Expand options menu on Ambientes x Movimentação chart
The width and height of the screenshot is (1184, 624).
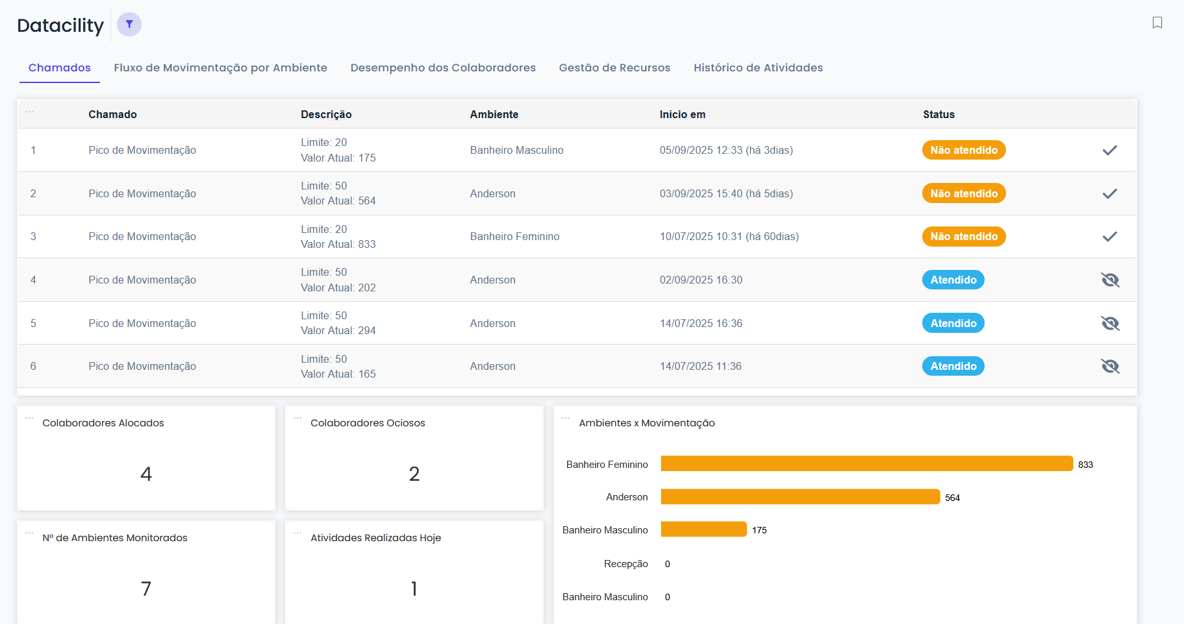click(x=566, y=419)
